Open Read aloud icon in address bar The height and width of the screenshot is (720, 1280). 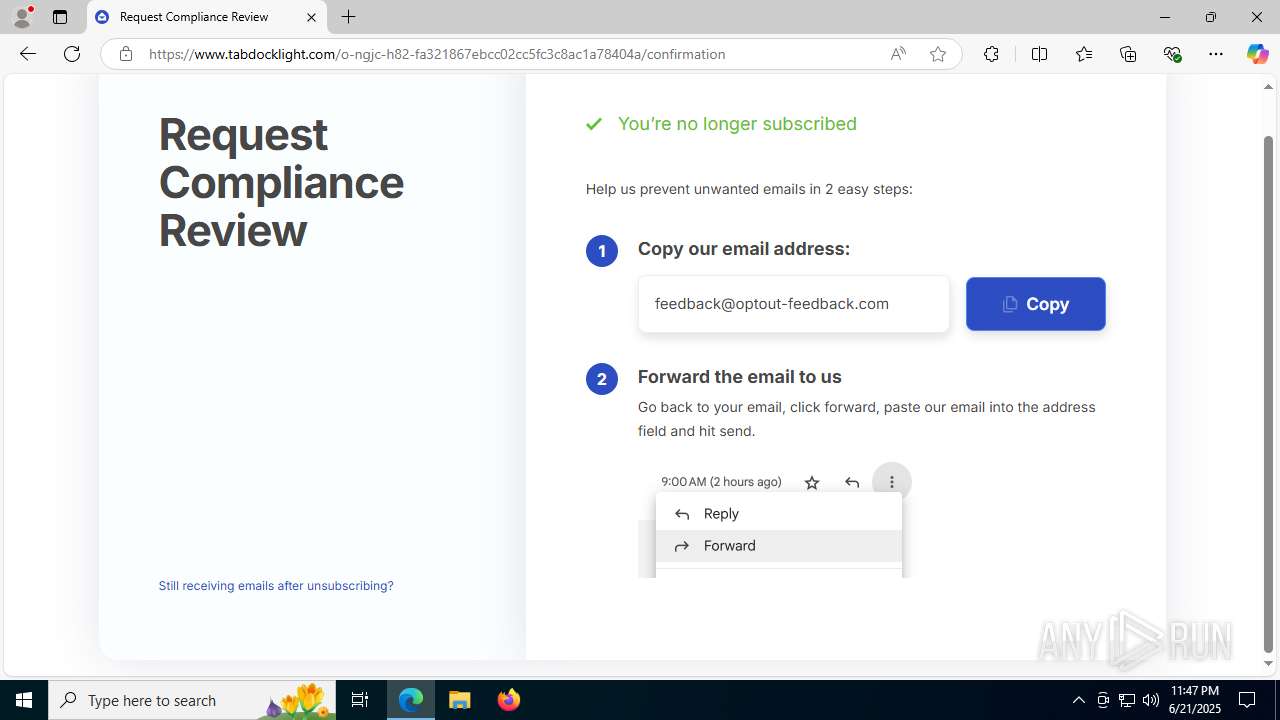click(x=898, y=54)
